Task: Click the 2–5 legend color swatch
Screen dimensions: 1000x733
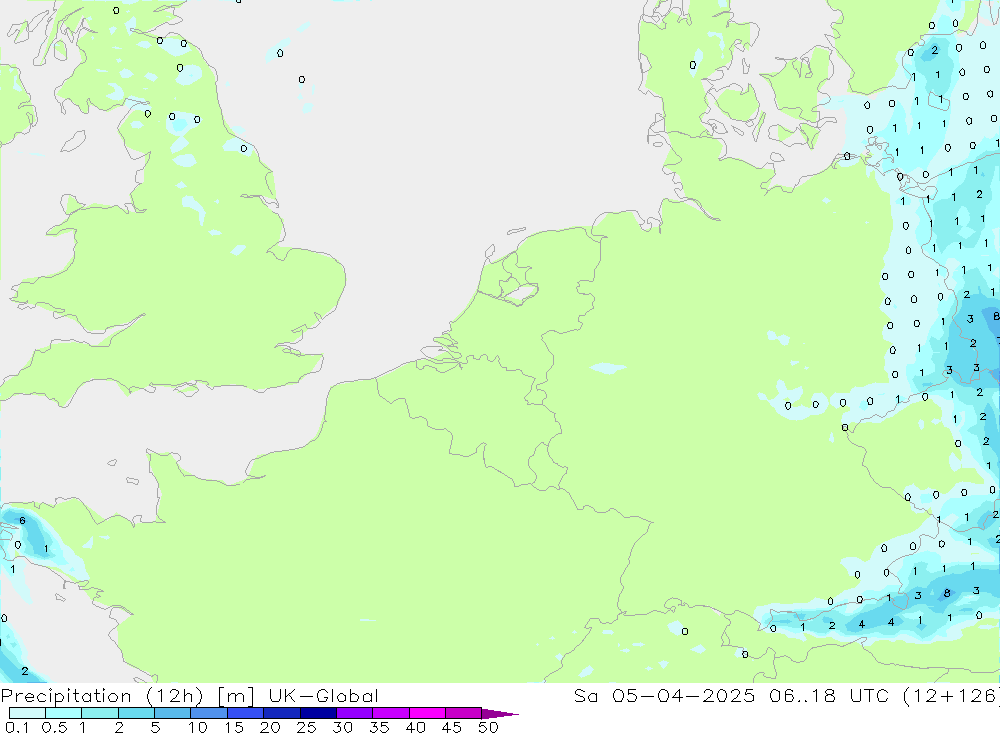Action: click(136, 713)
